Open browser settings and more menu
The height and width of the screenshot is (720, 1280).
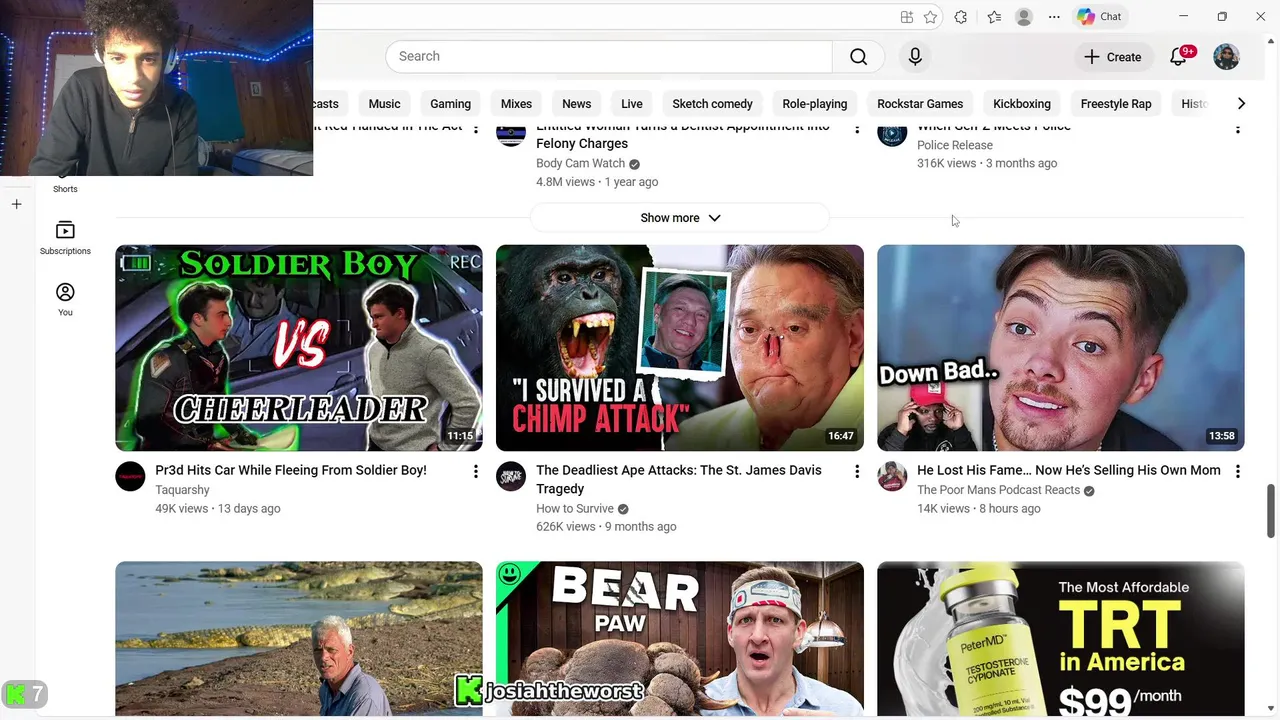(x=1054, y=17)
